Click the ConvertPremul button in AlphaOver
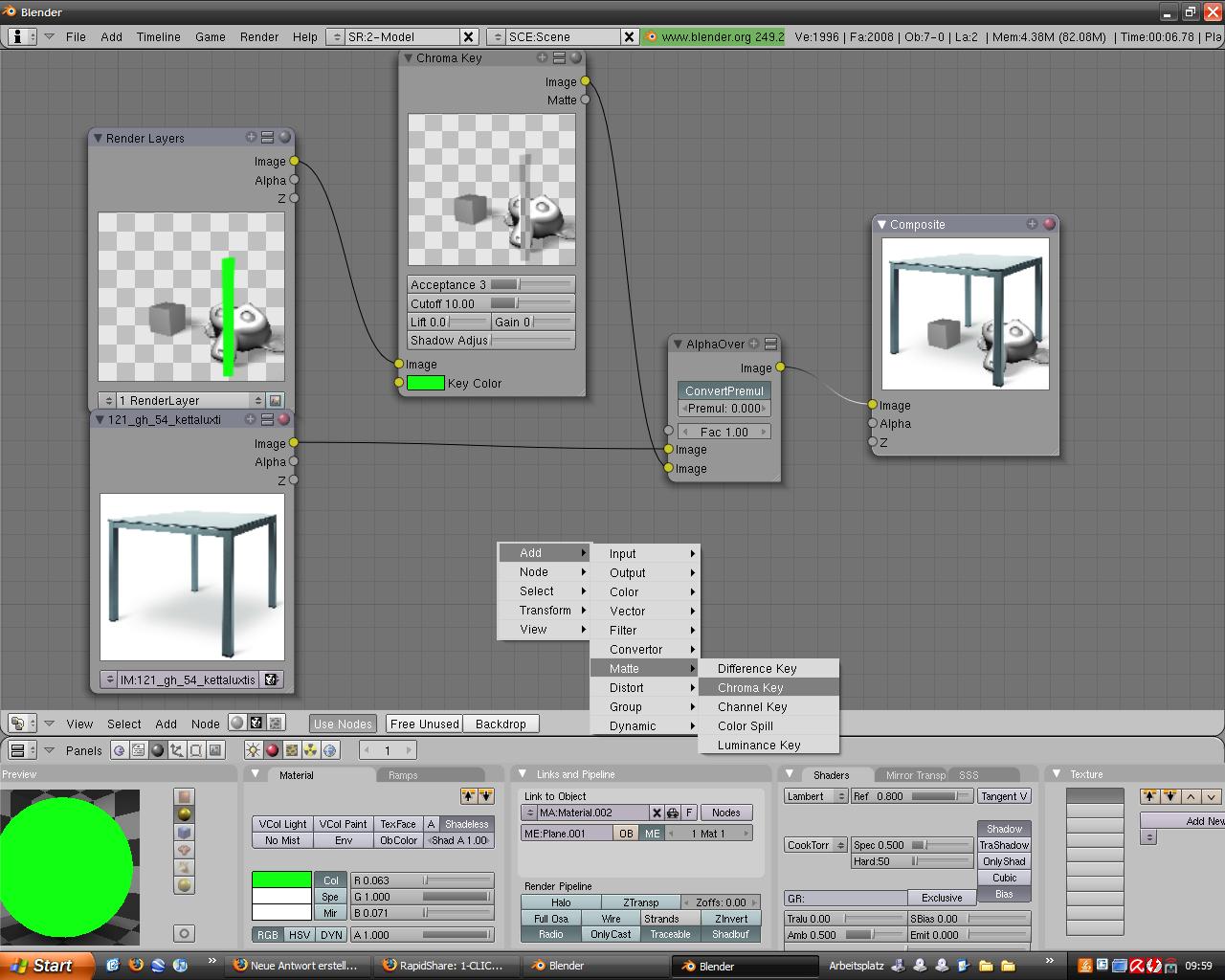The height and width of the screenshot is (980, 1225). pos(724,390)
